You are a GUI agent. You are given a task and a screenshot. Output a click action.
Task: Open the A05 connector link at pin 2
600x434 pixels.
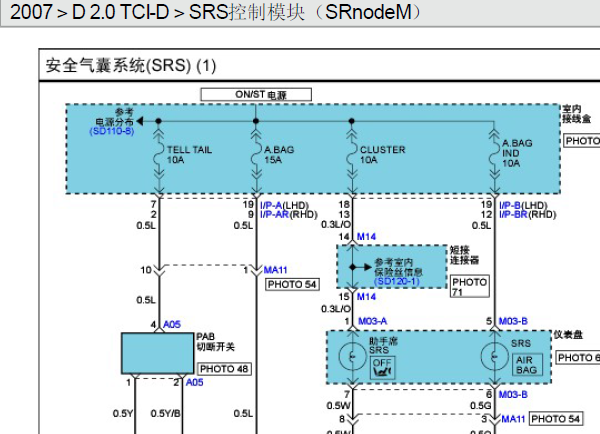pos(194,382)
